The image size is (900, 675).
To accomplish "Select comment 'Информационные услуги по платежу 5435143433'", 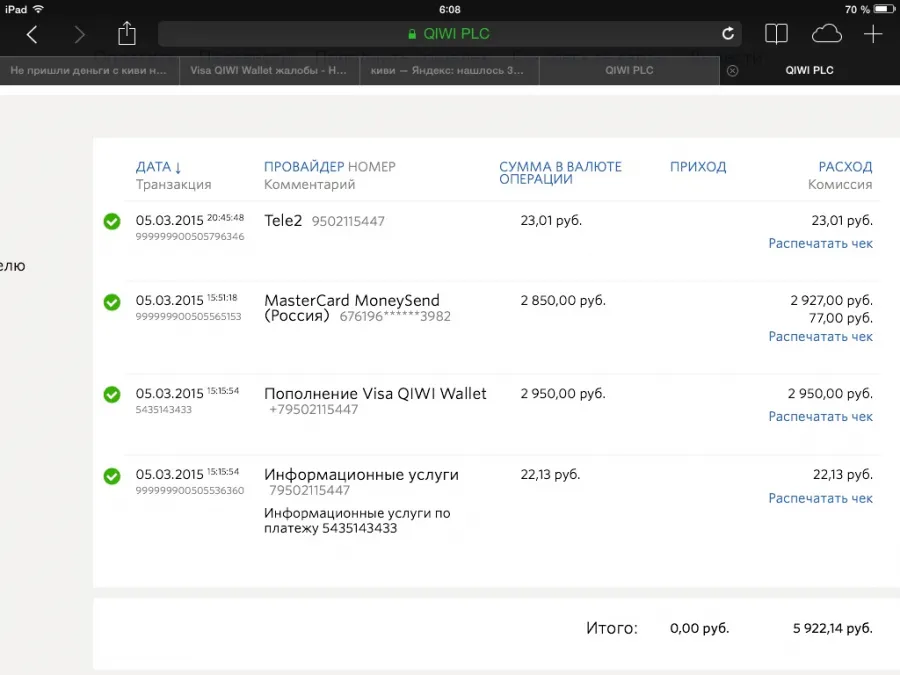I will click(357, 521).
